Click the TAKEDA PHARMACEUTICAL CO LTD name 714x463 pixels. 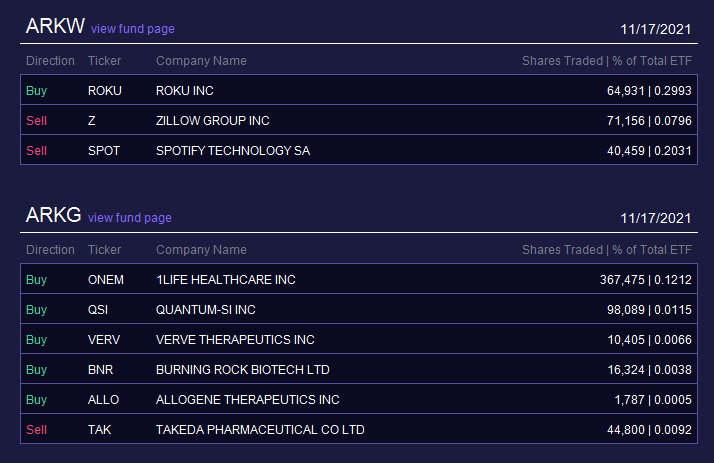click(x=260, y=430)
